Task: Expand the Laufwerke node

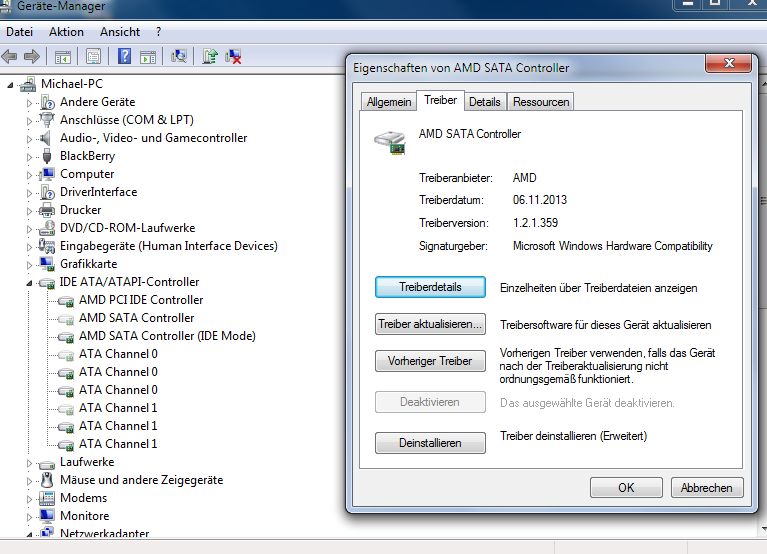Action: pyautogui.click(x=29, y=463)
